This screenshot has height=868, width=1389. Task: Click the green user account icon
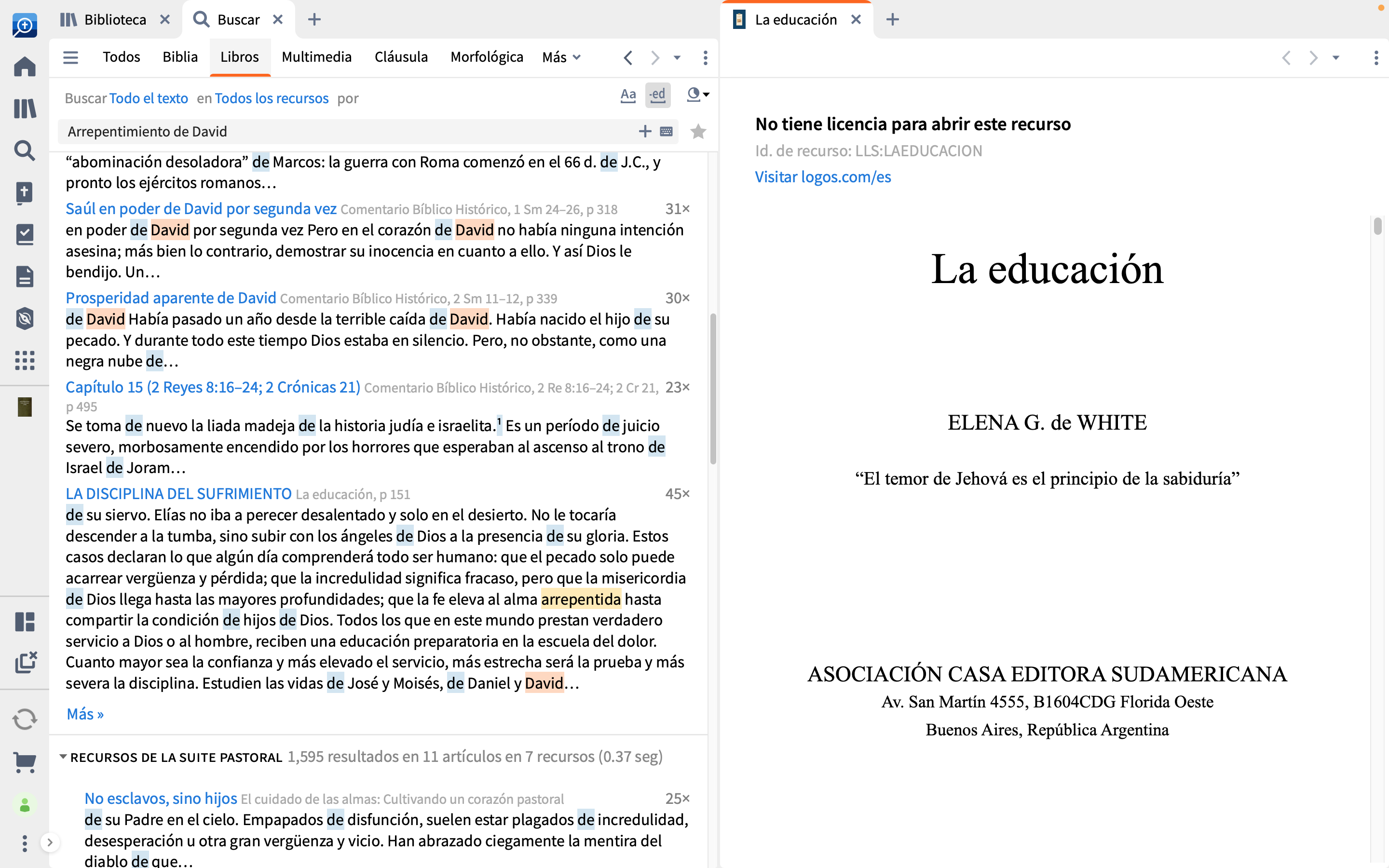click(25, 805)
